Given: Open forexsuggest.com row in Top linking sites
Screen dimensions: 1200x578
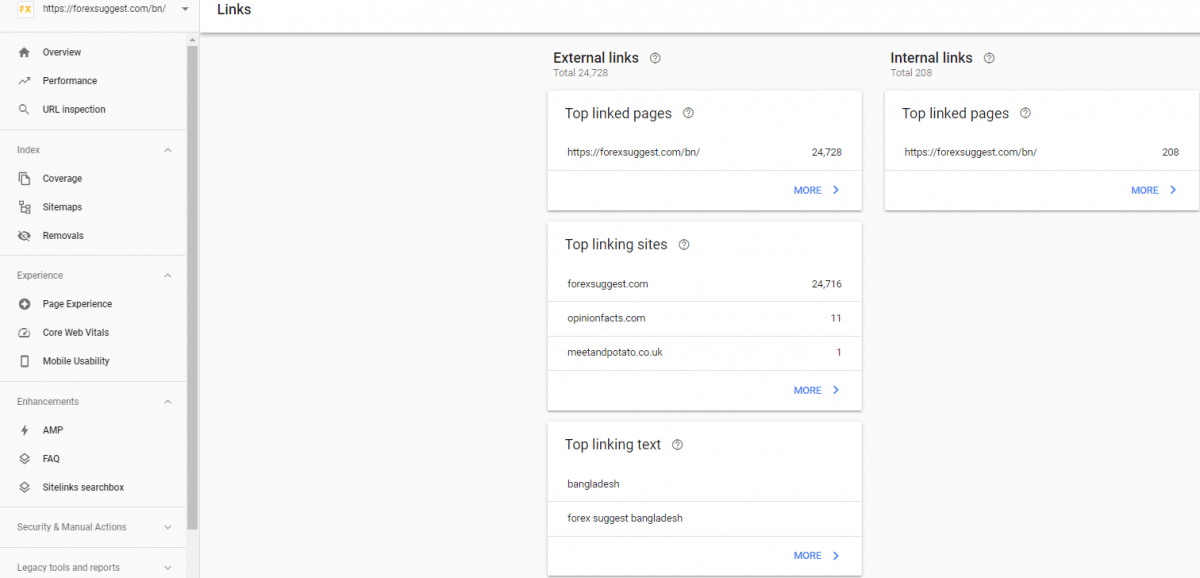Looking at the screenshot, I should point(705,284).
